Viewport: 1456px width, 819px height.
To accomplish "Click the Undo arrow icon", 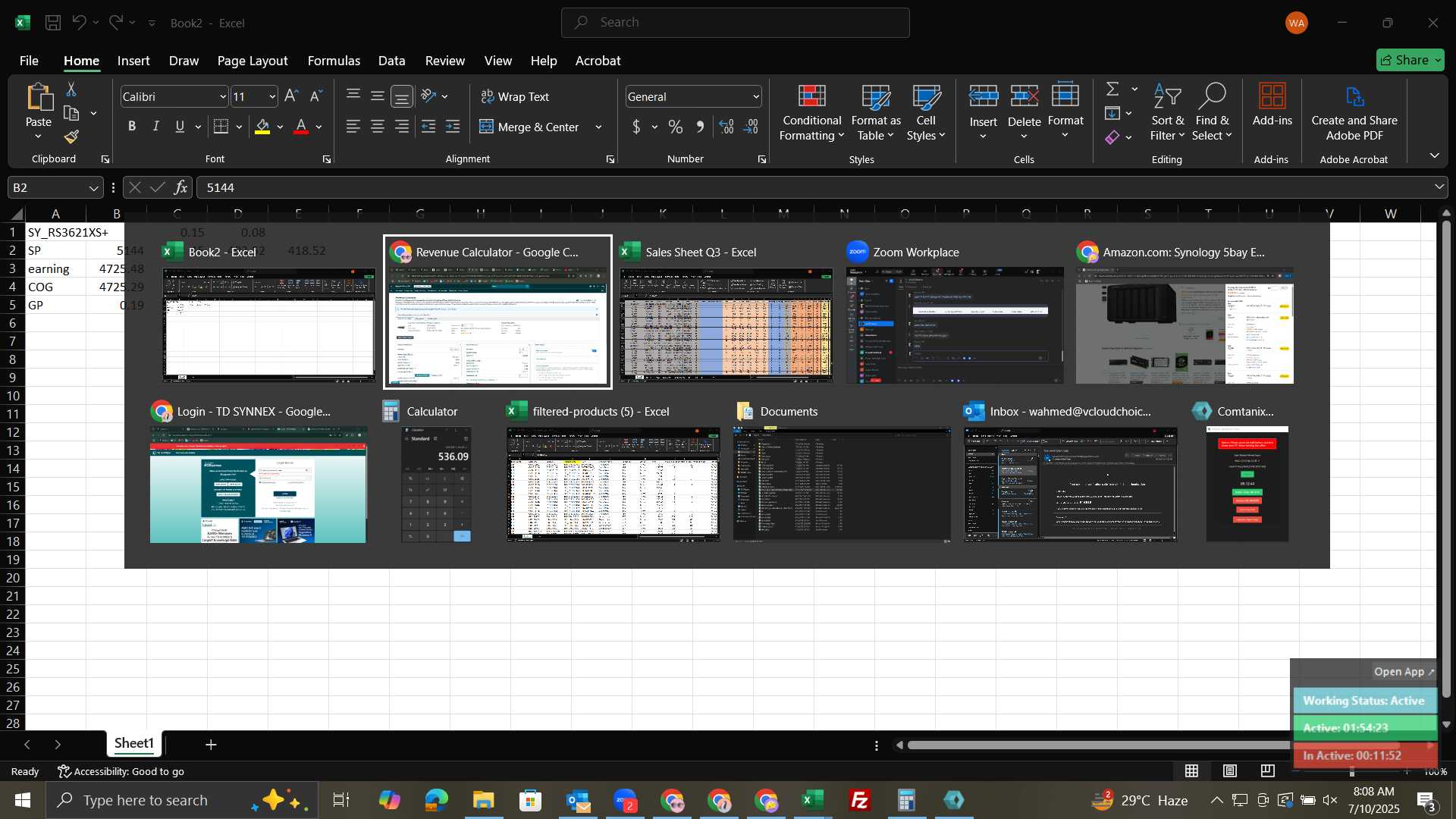I will coord(79,23).
